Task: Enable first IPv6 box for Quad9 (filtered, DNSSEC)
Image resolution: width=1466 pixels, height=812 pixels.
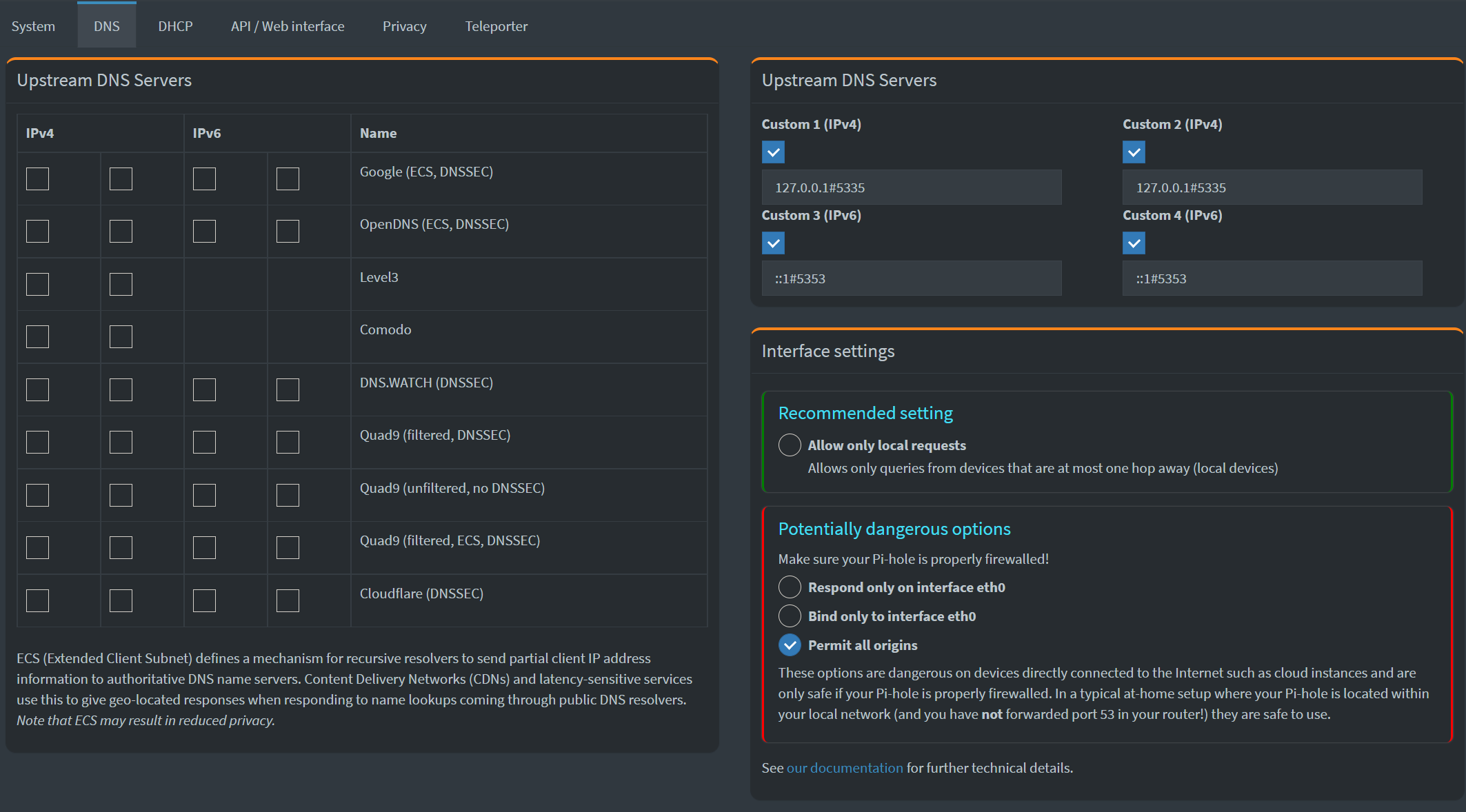Action: click(x=204, y=442)
